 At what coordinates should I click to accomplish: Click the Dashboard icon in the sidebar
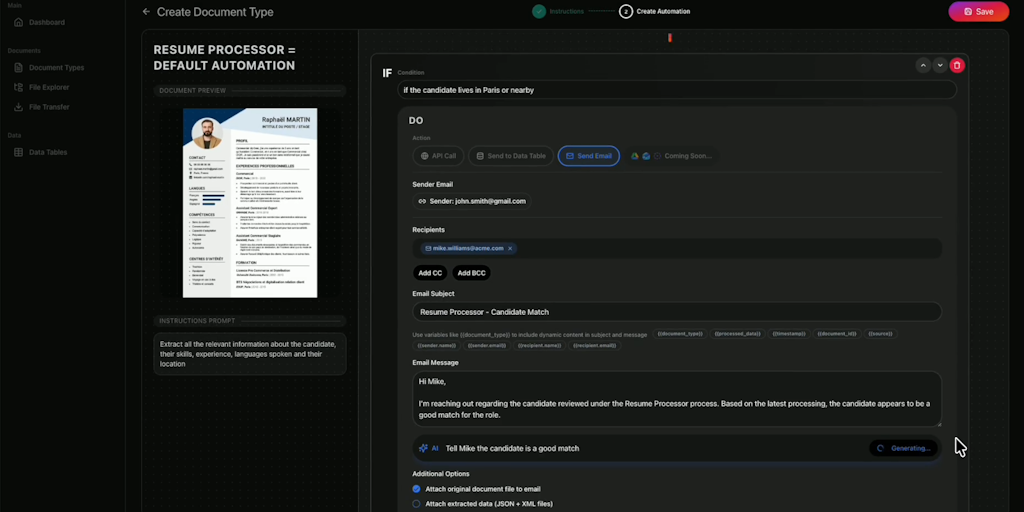point(19,22)
